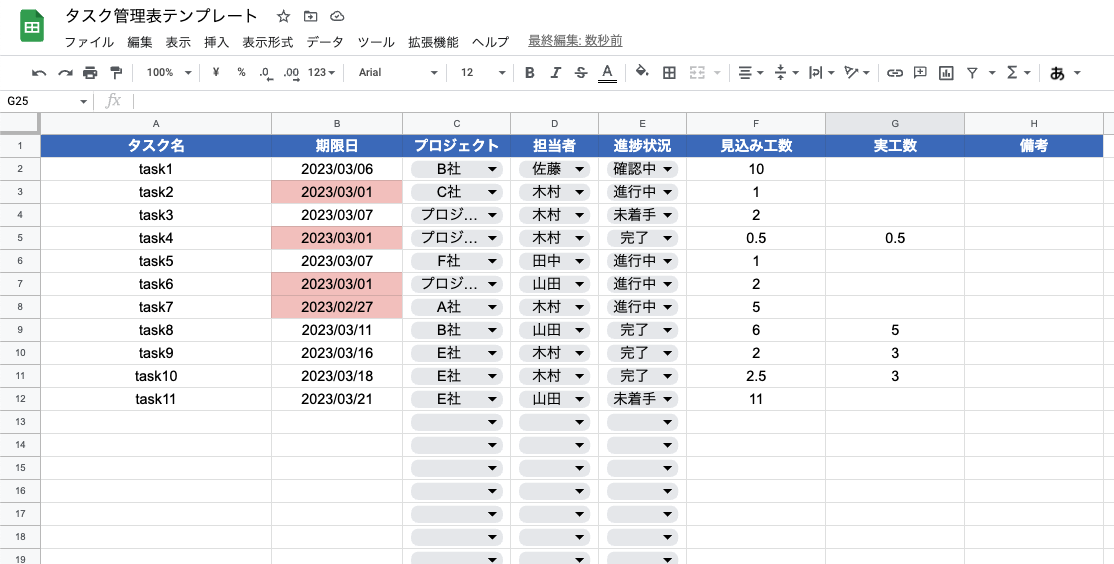Open the データ menu
The image size is (1114, 564).
[324, 42]
